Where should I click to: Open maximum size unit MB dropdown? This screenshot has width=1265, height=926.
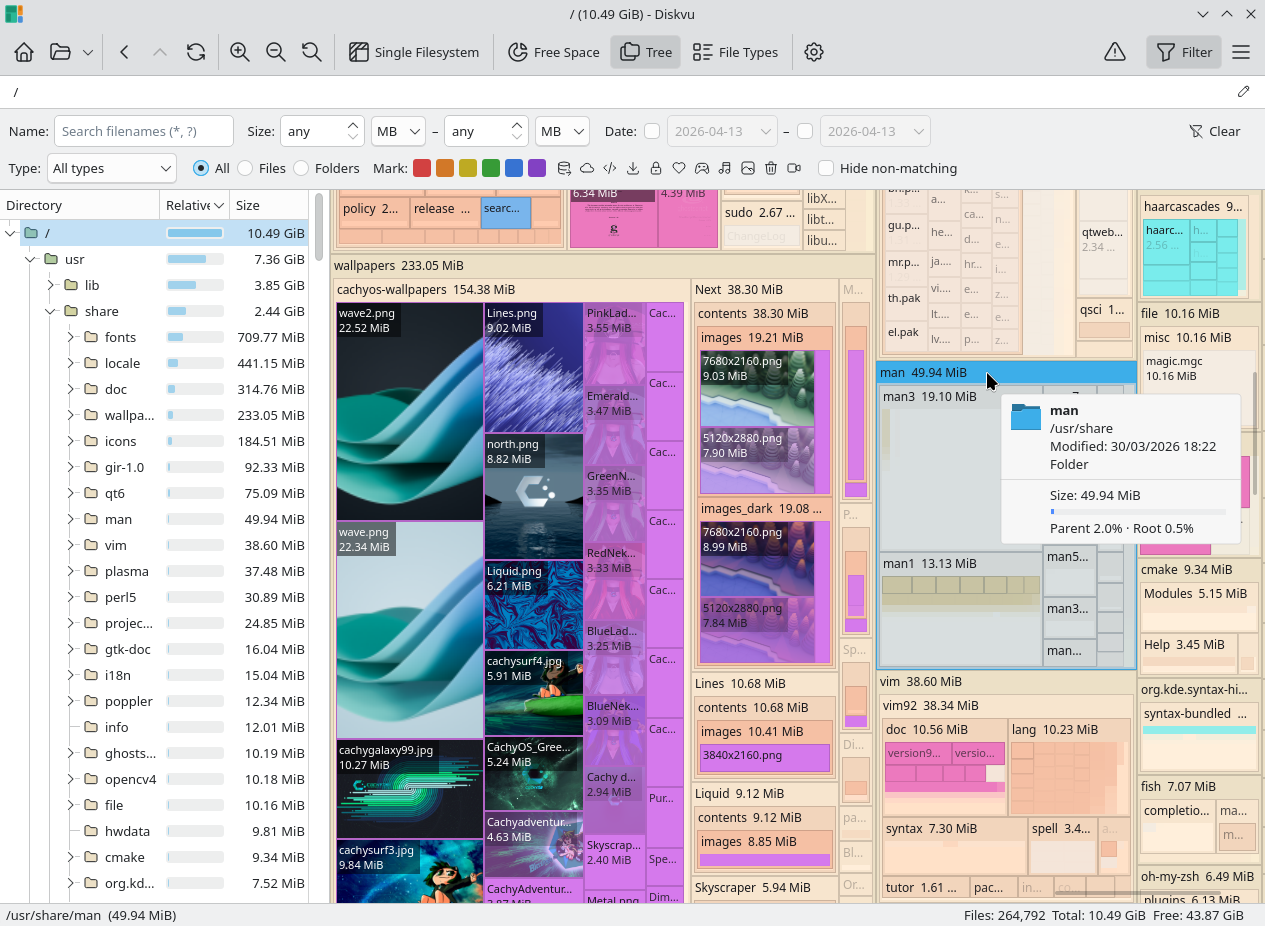coord(562,131)
